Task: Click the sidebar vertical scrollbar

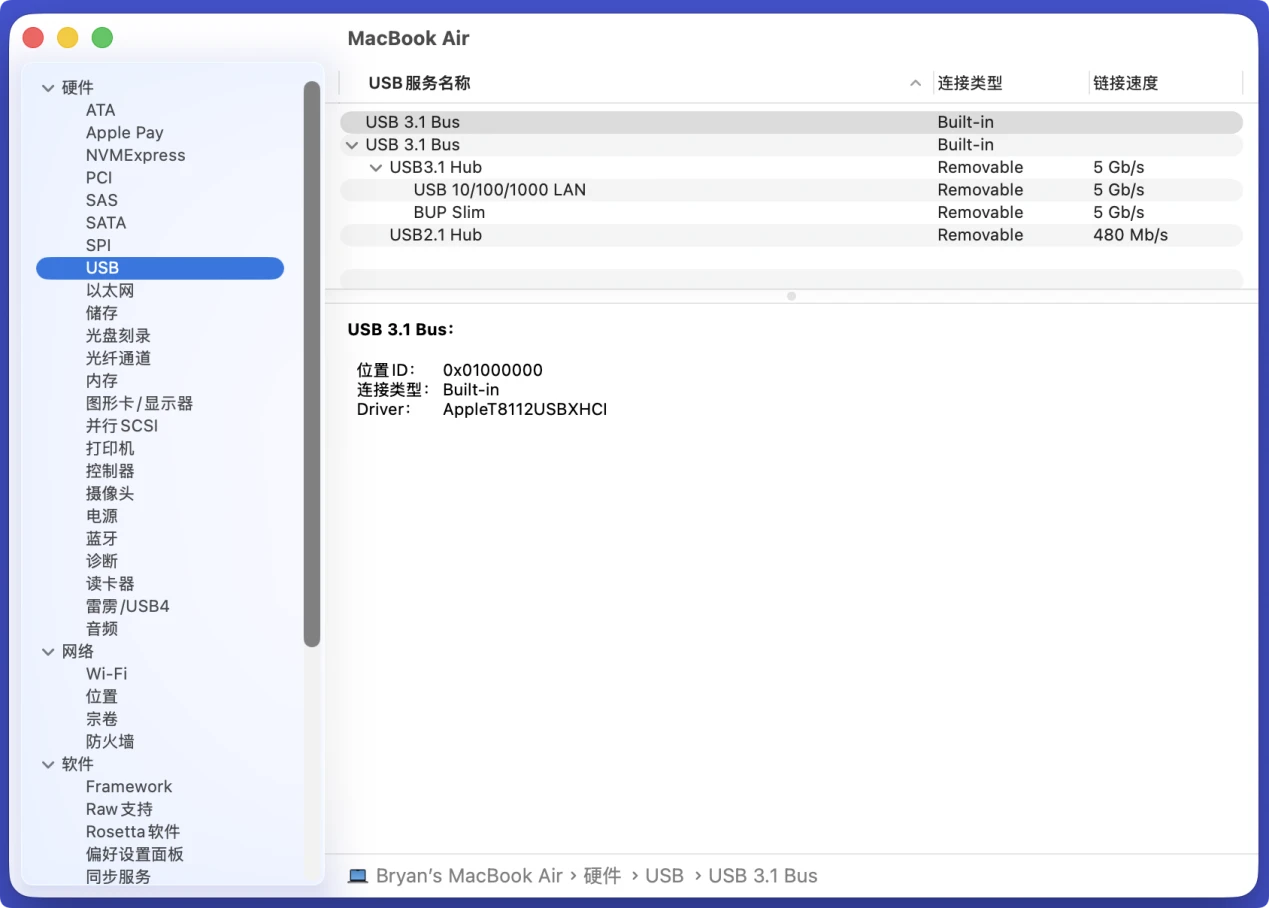Action: [x=312, y=364]
